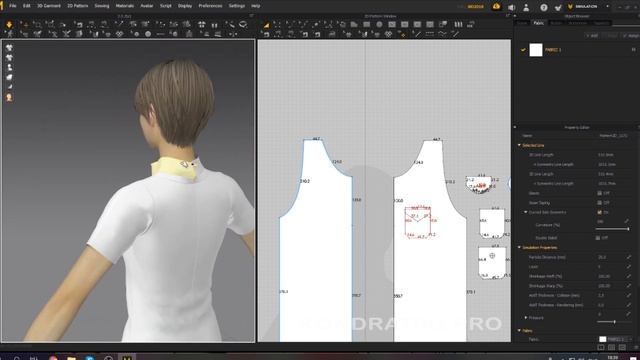Click the diamond mesh icon in 3D toolbar second row
This screenshot has width=640, height=360.
(120, 34)
